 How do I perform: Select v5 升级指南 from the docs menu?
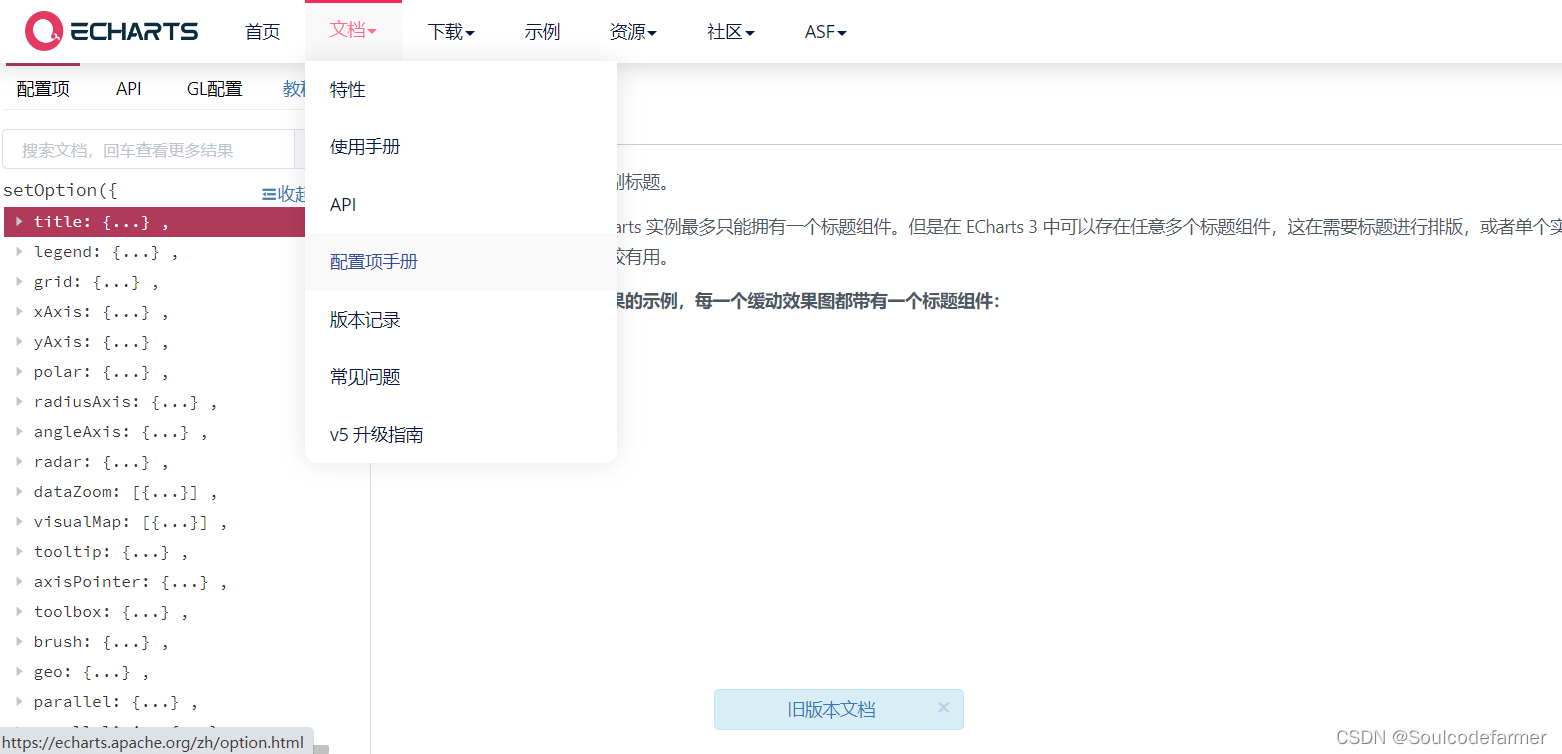click(x=461, y=435)
